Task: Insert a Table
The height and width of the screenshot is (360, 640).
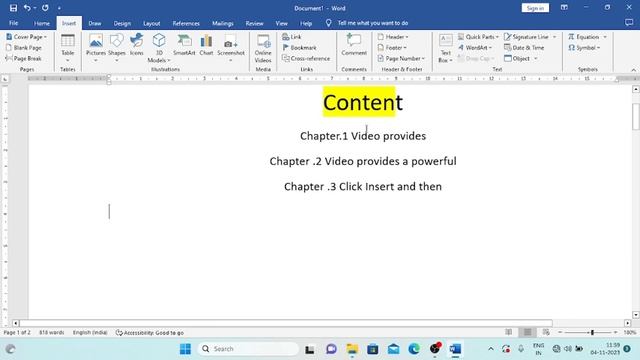Action: [x=67, y=48]
